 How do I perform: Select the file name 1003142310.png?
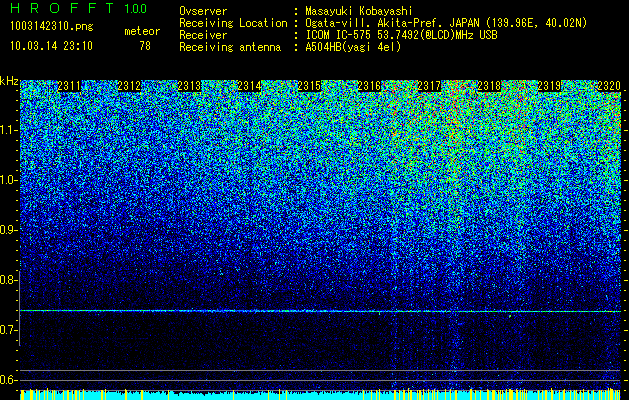click(x=52, y=26)
